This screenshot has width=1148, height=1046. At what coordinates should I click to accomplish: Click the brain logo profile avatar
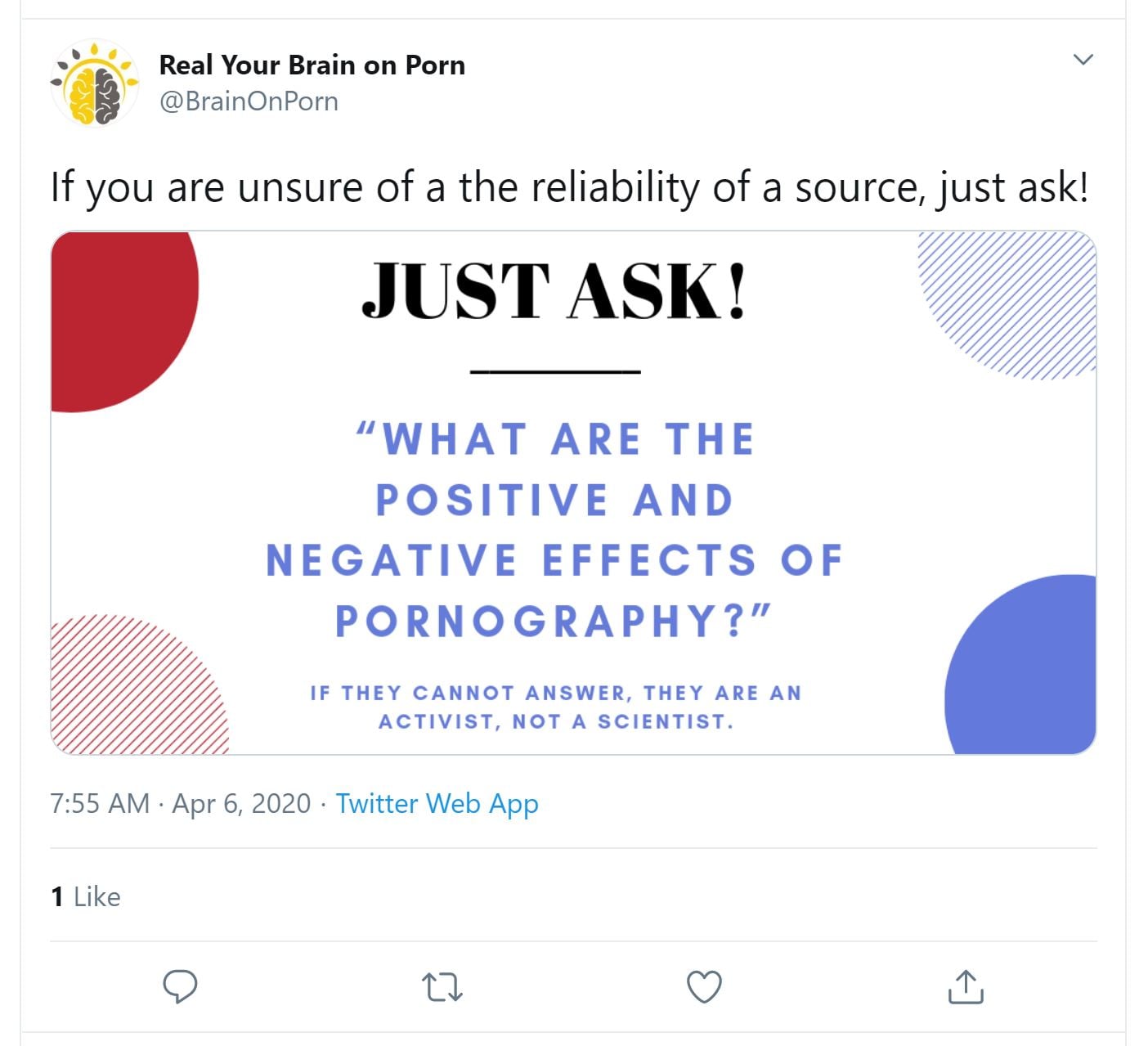point(95,83)
